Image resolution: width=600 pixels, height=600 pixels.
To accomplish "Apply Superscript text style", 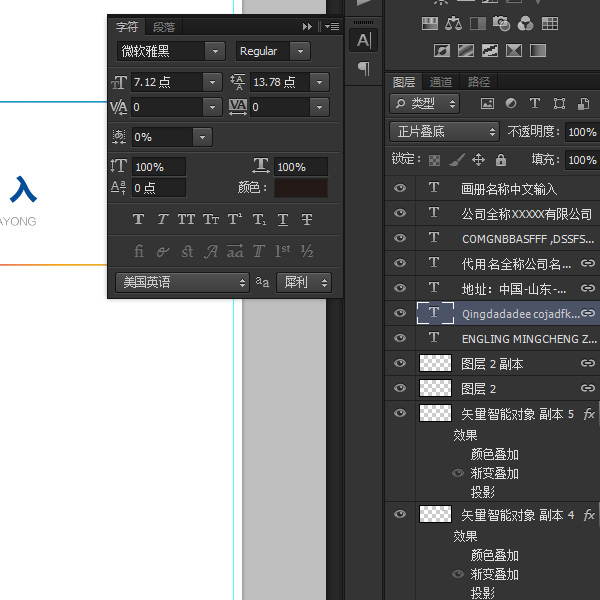I will coord(235,219).
